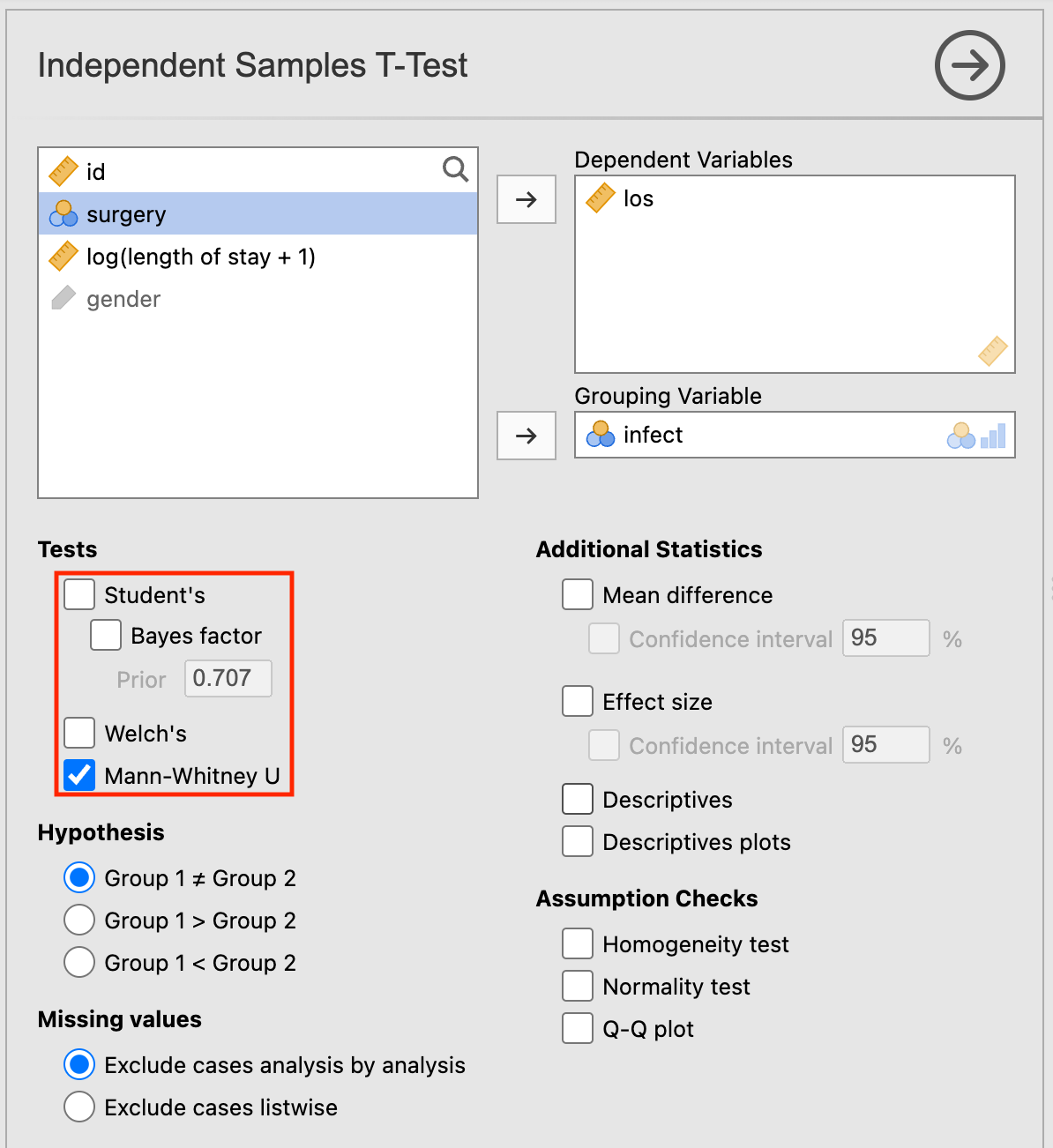Select the id variable in list
The height and width of the screenshot is (1148, 1053).
[95, 172]
